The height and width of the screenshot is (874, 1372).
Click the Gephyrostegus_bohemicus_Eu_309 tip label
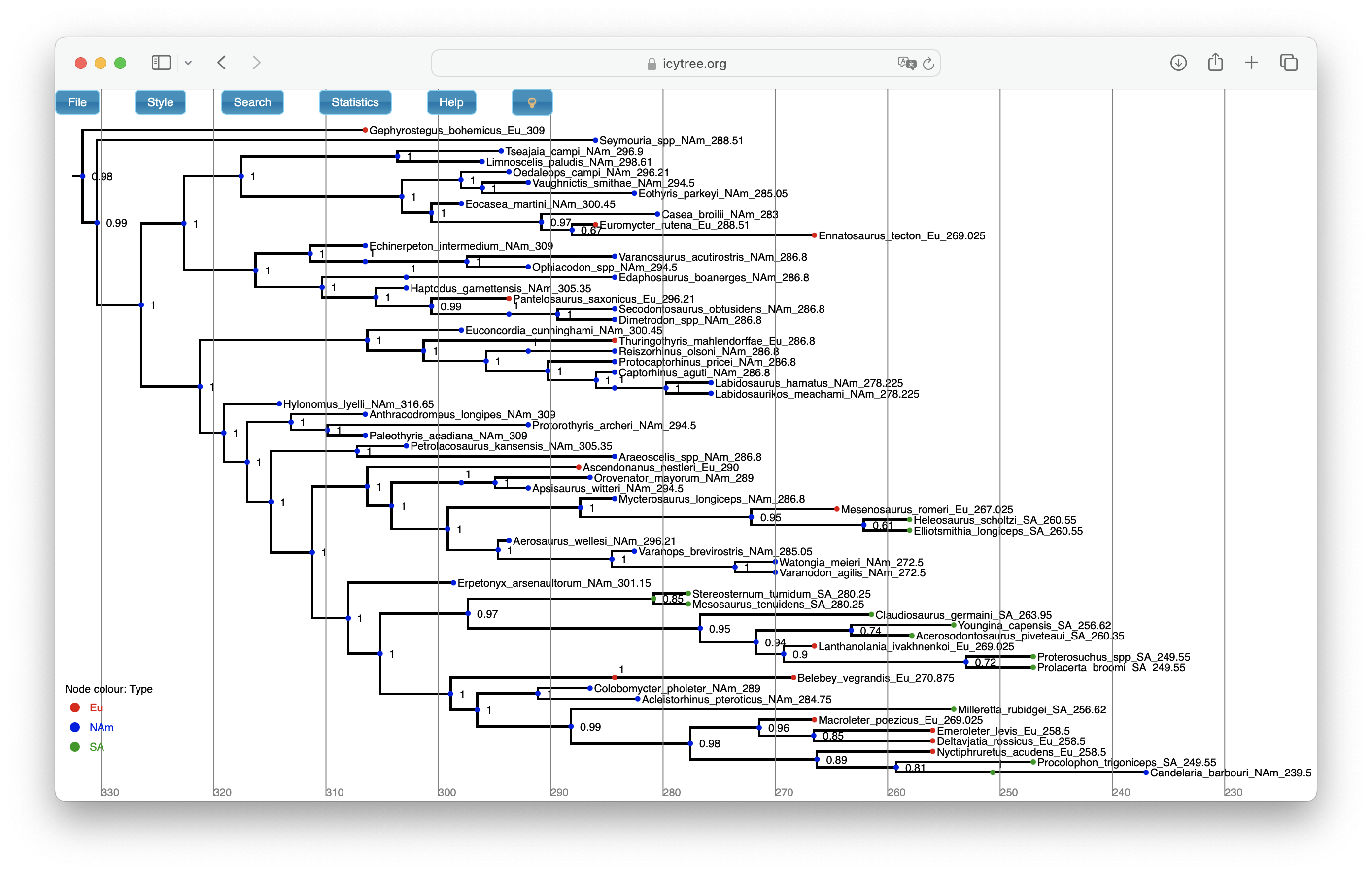pyautogui.click(x=457, y=131)
